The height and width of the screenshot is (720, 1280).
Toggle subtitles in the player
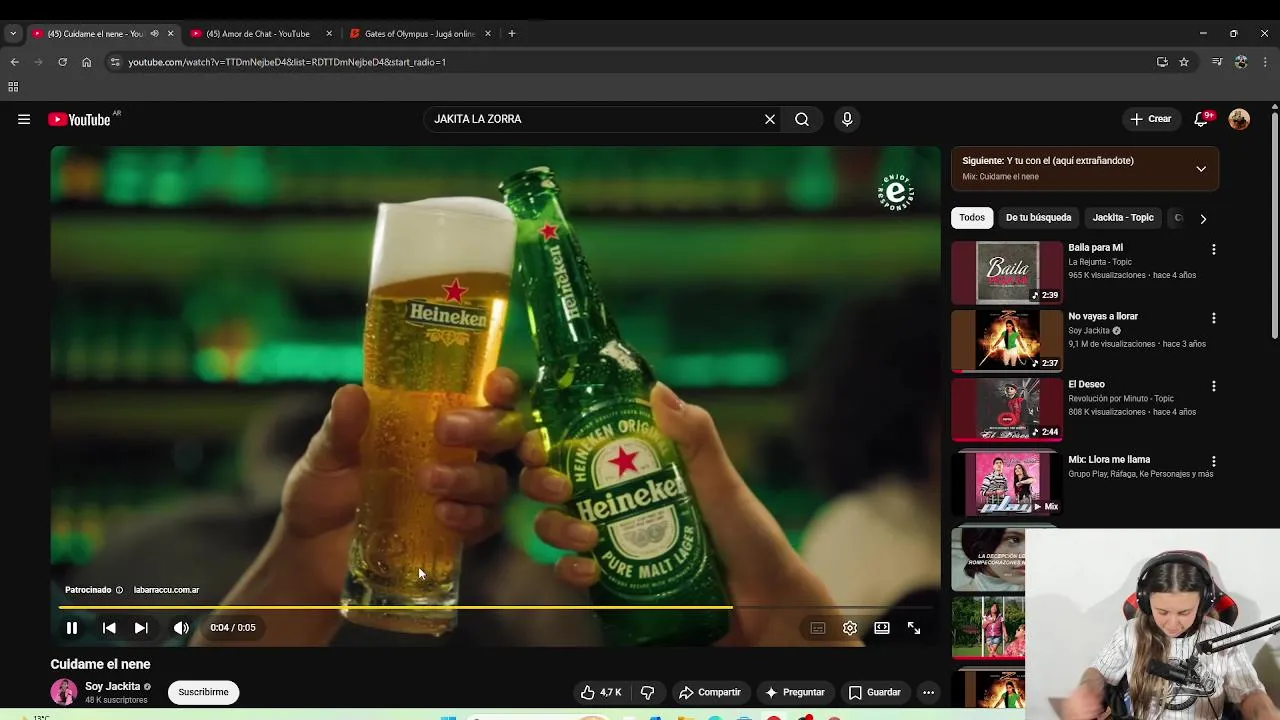tap(818, 628)
